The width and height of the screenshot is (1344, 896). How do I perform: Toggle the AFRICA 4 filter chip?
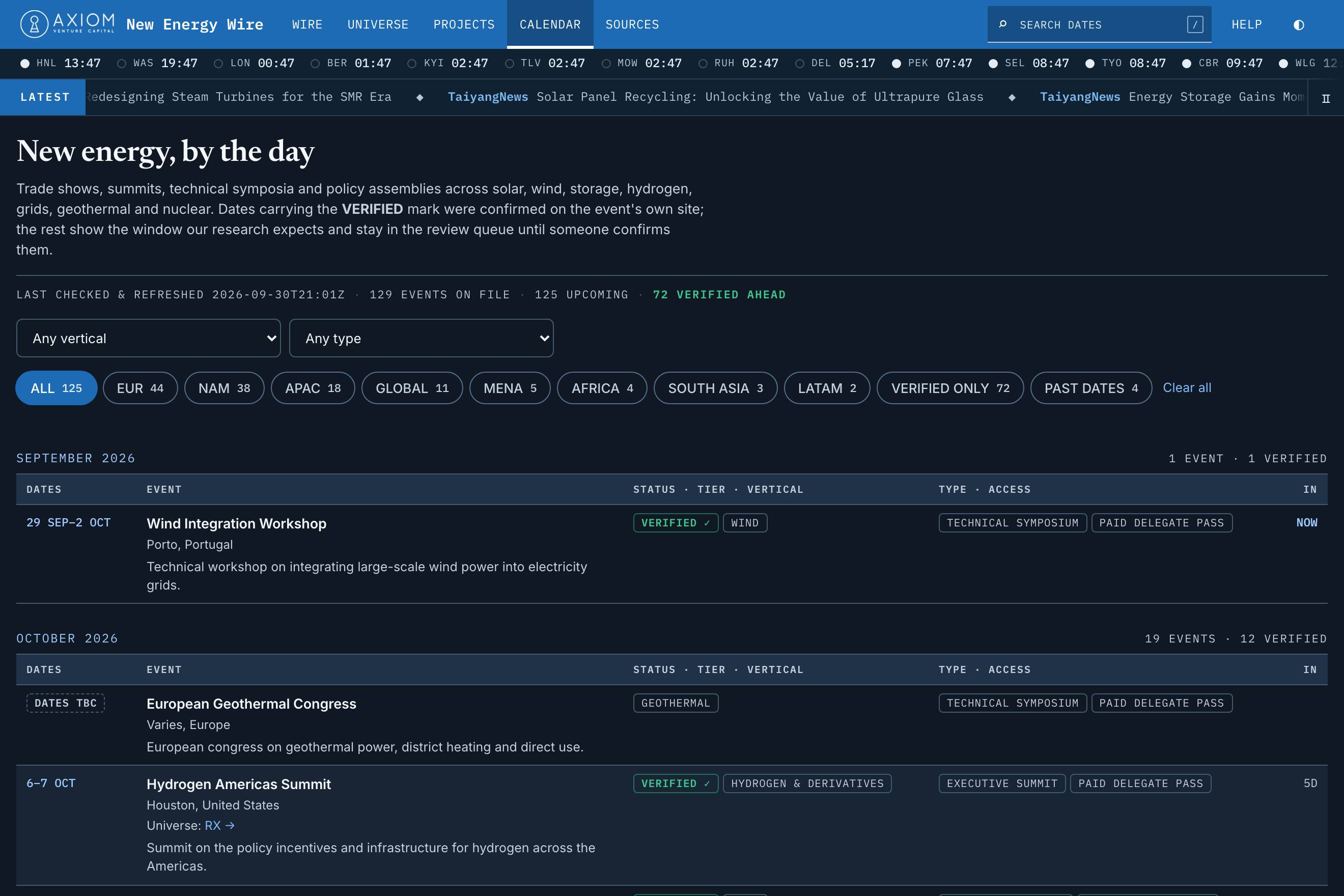[x=602, y=388]
